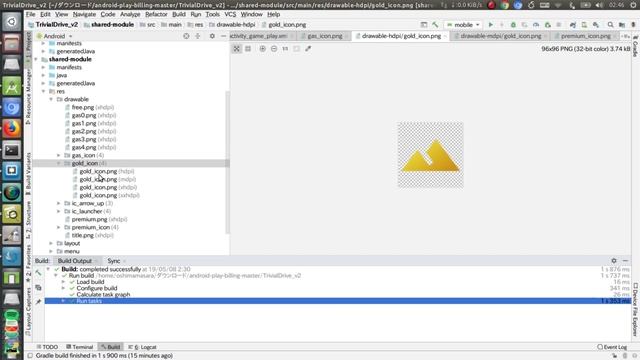
Task: Expand the layout folder node
Action: (x=51, y=243)
